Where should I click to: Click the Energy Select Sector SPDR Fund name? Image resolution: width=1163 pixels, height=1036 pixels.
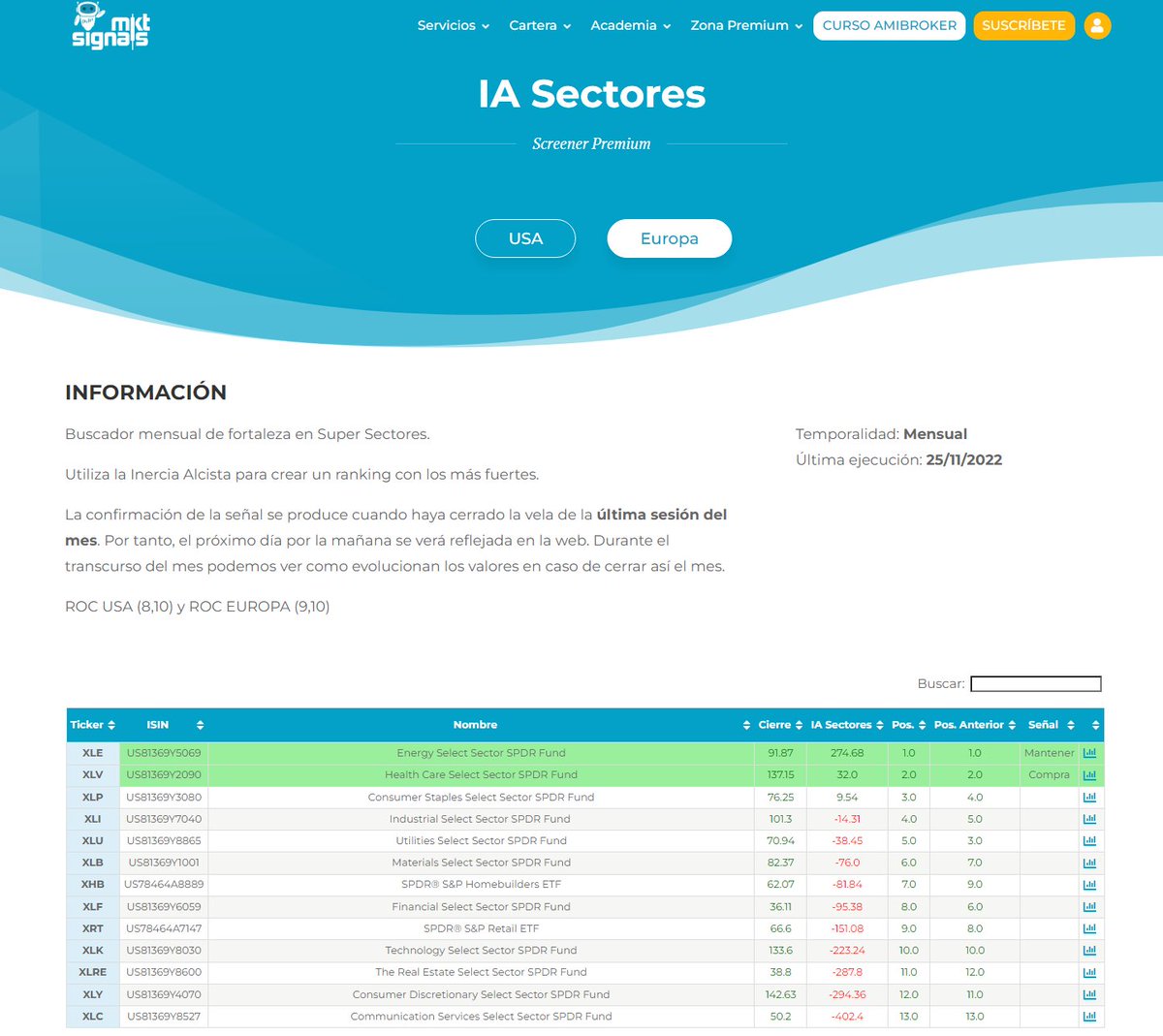(481, 753)
